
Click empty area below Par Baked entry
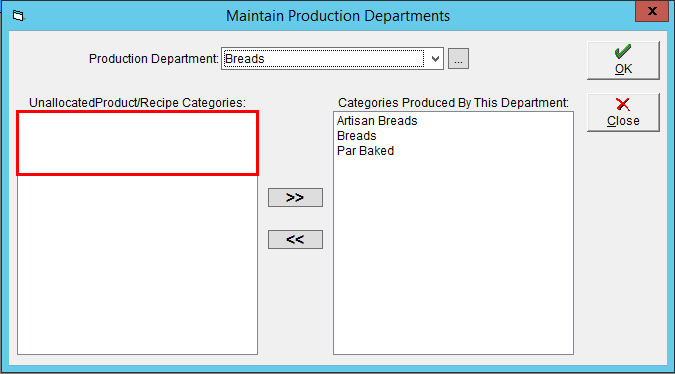453,254
